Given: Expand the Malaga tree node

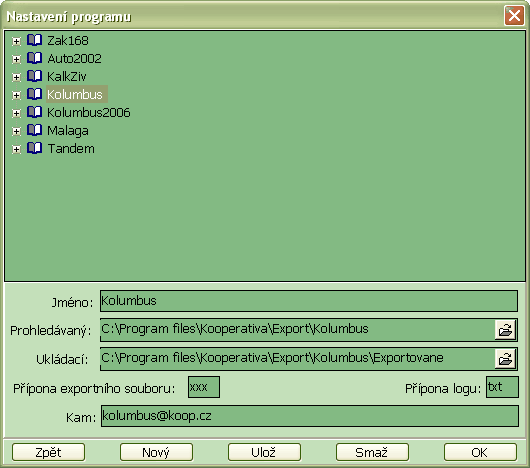Looking at the screenshot, I should click(x=16, y=131).
